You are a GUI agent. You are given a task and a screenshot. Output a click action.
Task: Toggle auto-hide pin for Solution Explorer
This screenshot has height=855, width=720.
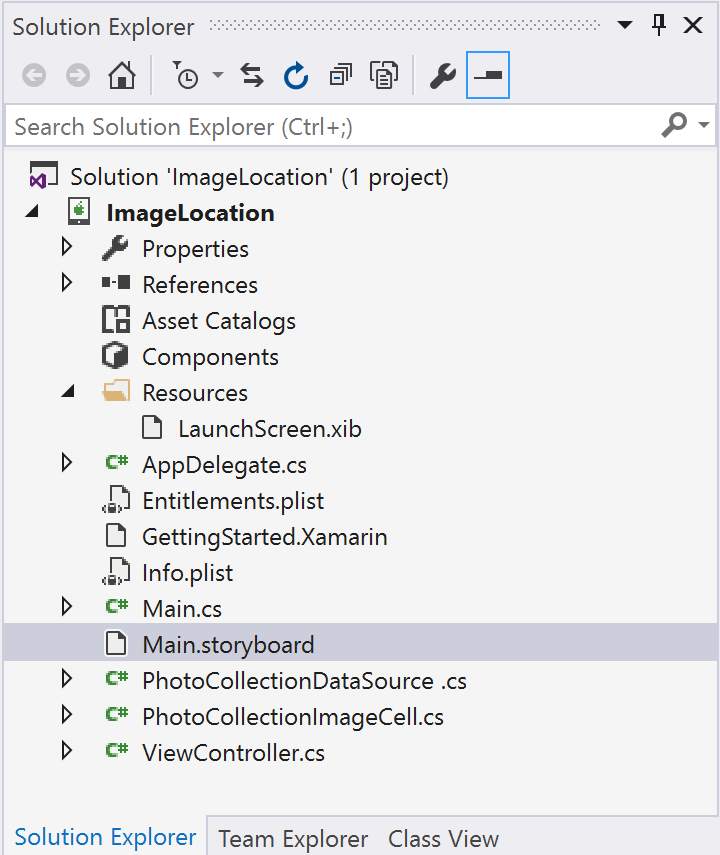(659, 26)
